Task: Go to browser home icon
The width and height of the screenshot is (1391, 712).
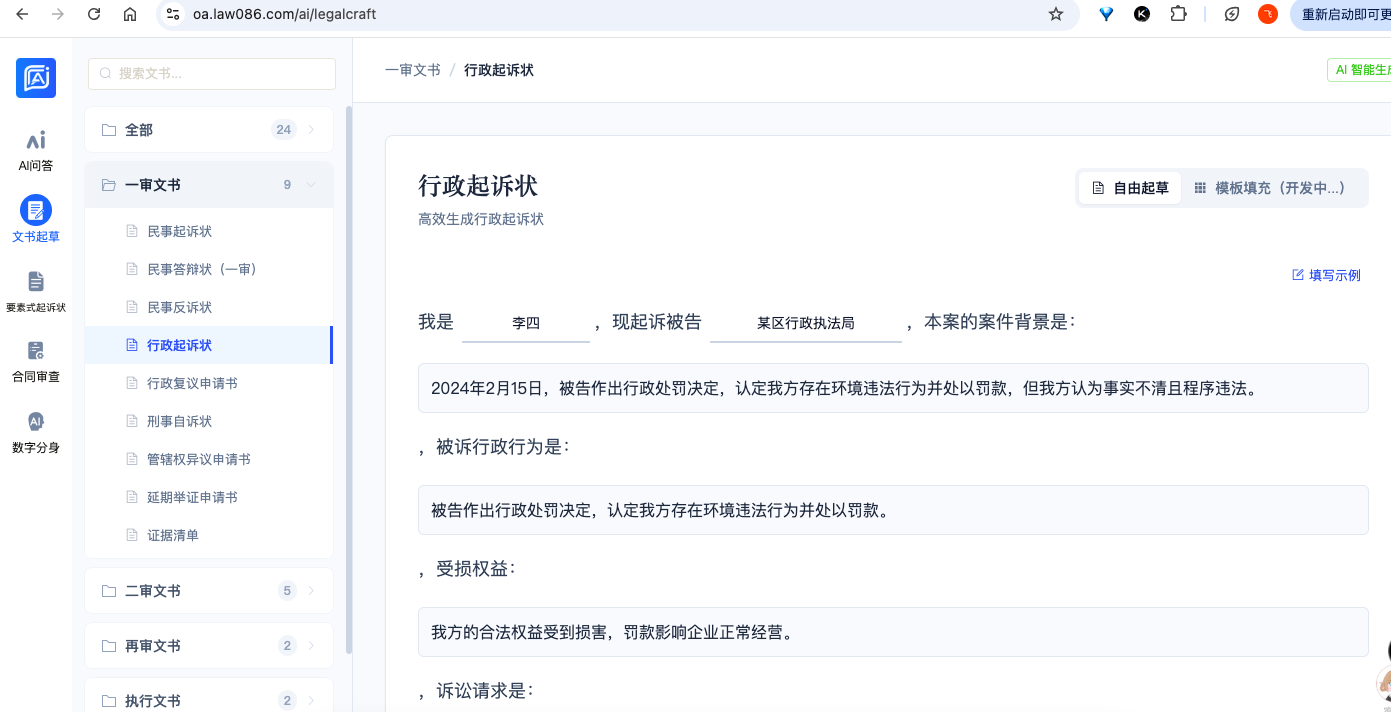Action: click(x=130, y=14)
